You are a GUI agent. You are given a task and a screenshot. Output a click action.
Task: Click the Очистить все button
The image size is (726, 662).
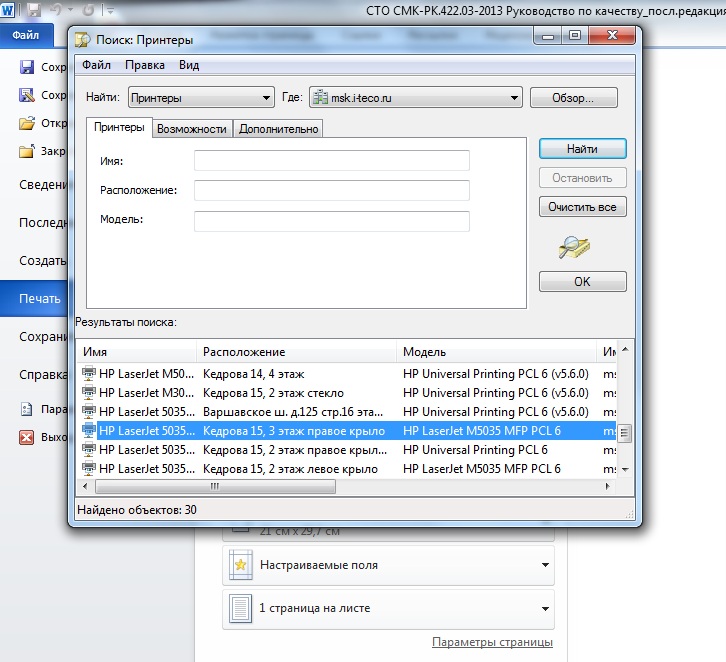coord(582,207)
